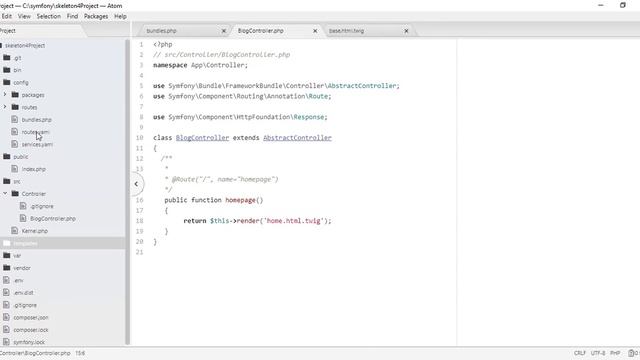Viewport: 640px width, 360px height.
Task: Open composer.json from the tree
Action: [31, 317]
